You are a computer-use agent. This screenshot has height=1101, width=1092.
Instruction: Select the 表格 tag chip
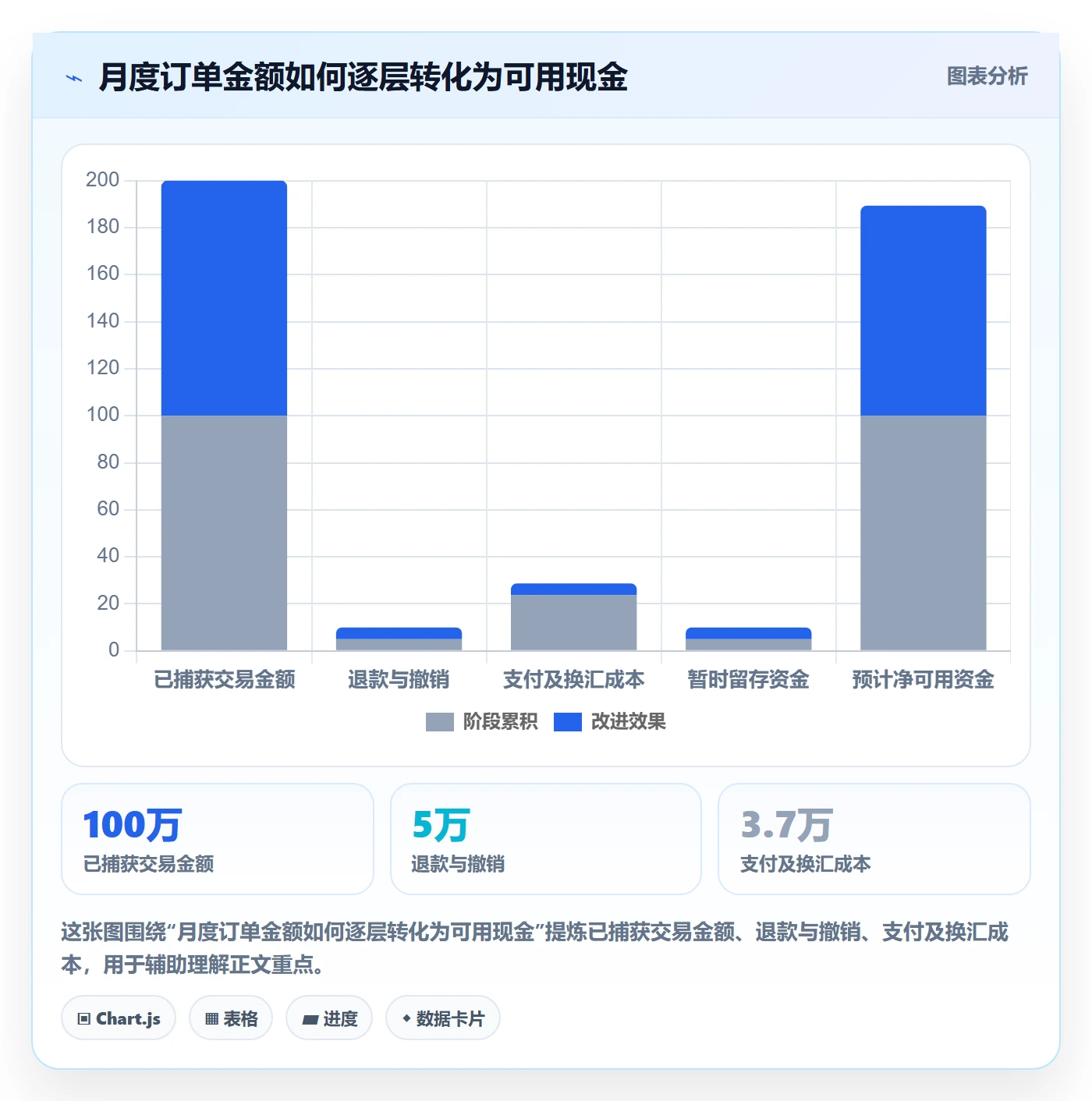pos(231,1018)
